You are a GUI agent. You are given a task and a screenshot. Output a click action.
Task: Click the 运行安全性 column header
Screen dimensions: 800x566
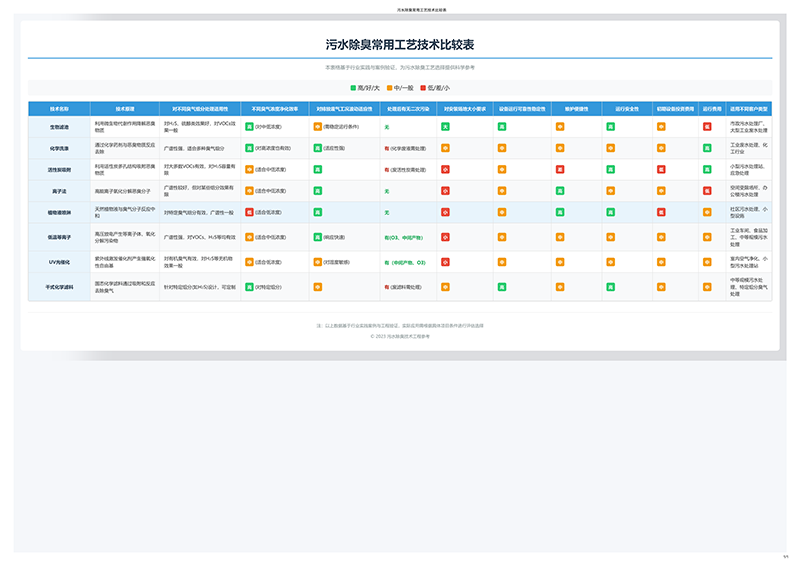[626, 107]
